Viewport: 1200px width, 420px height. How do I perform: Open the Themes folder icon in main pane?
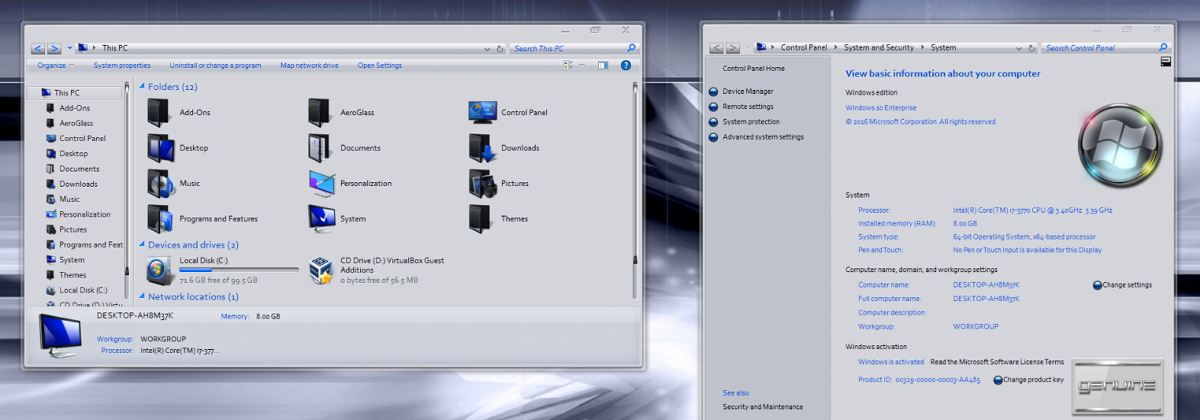(482, 218)
